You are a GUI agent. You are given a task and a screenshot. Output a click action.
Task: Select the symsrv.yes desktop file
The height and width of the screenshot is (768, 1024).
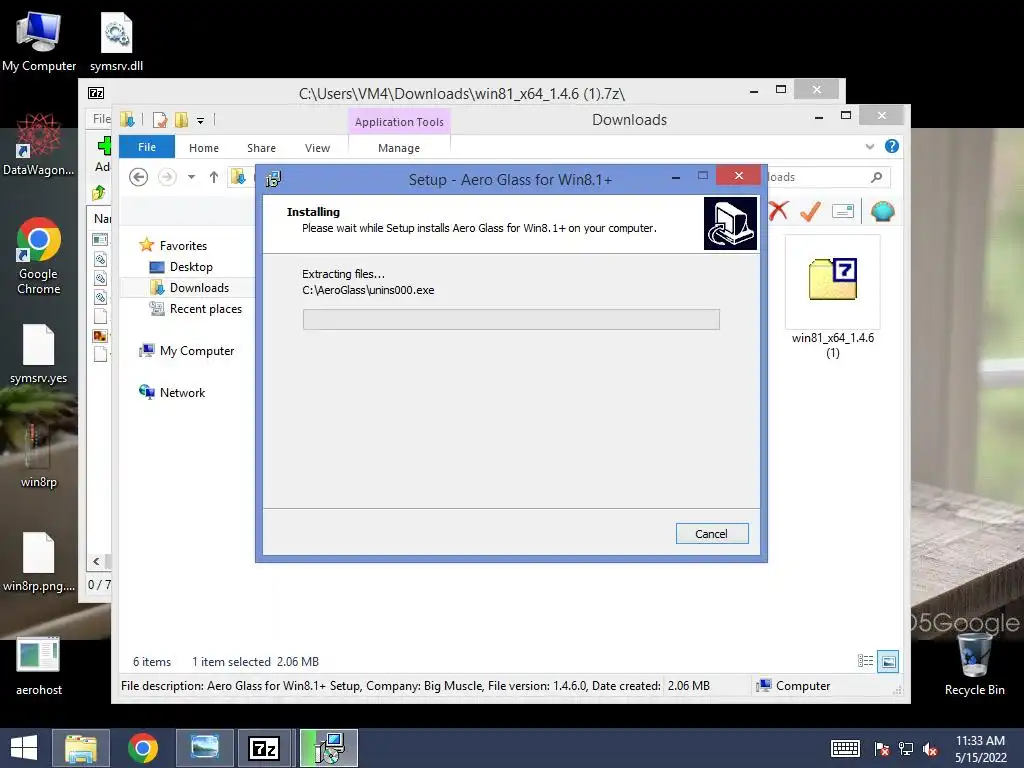[39, 354]
